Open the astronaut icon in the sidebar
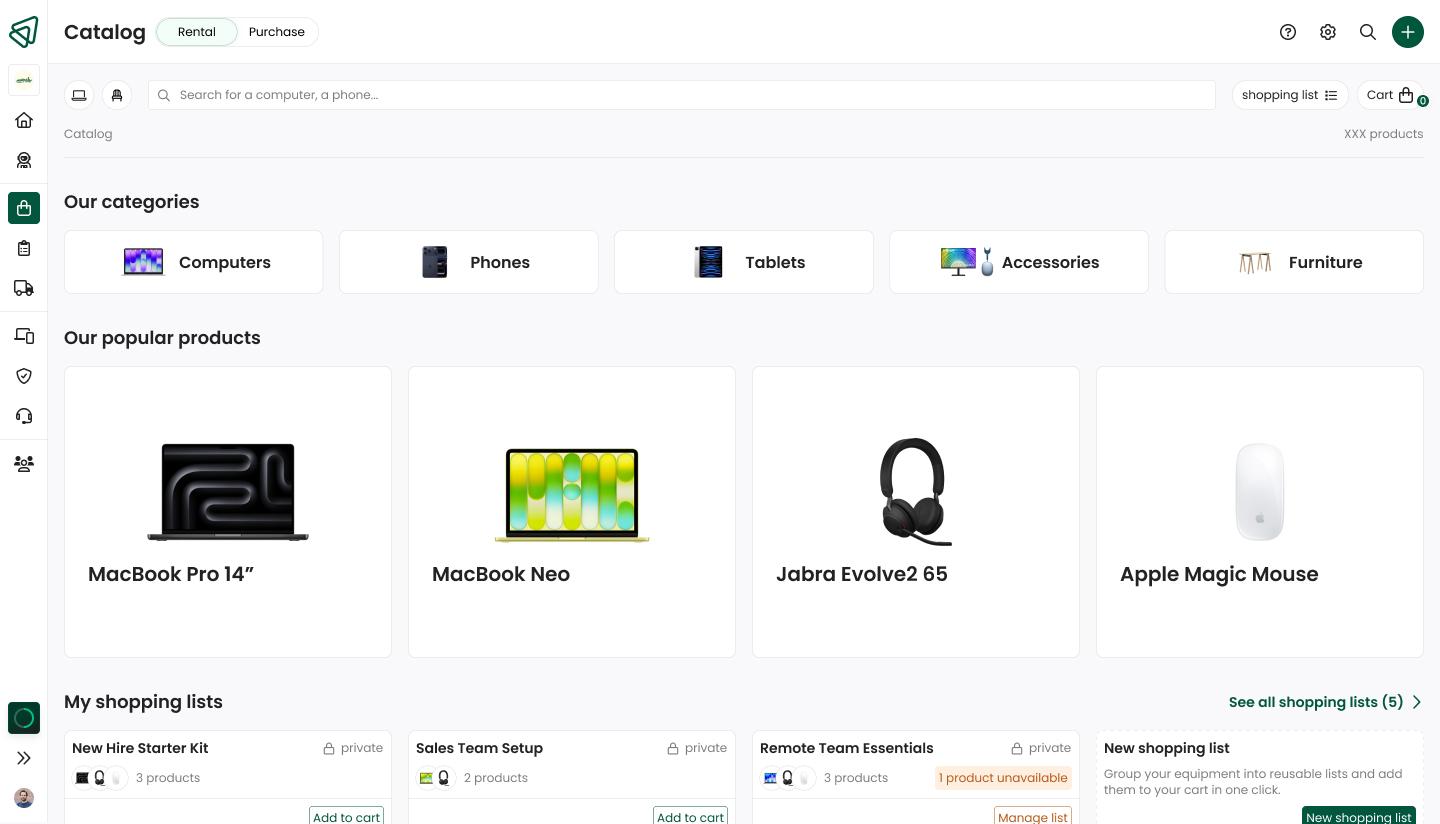The height and width of the screenshot is (824, 1440). pyautogui.click(x=24, y=160)
